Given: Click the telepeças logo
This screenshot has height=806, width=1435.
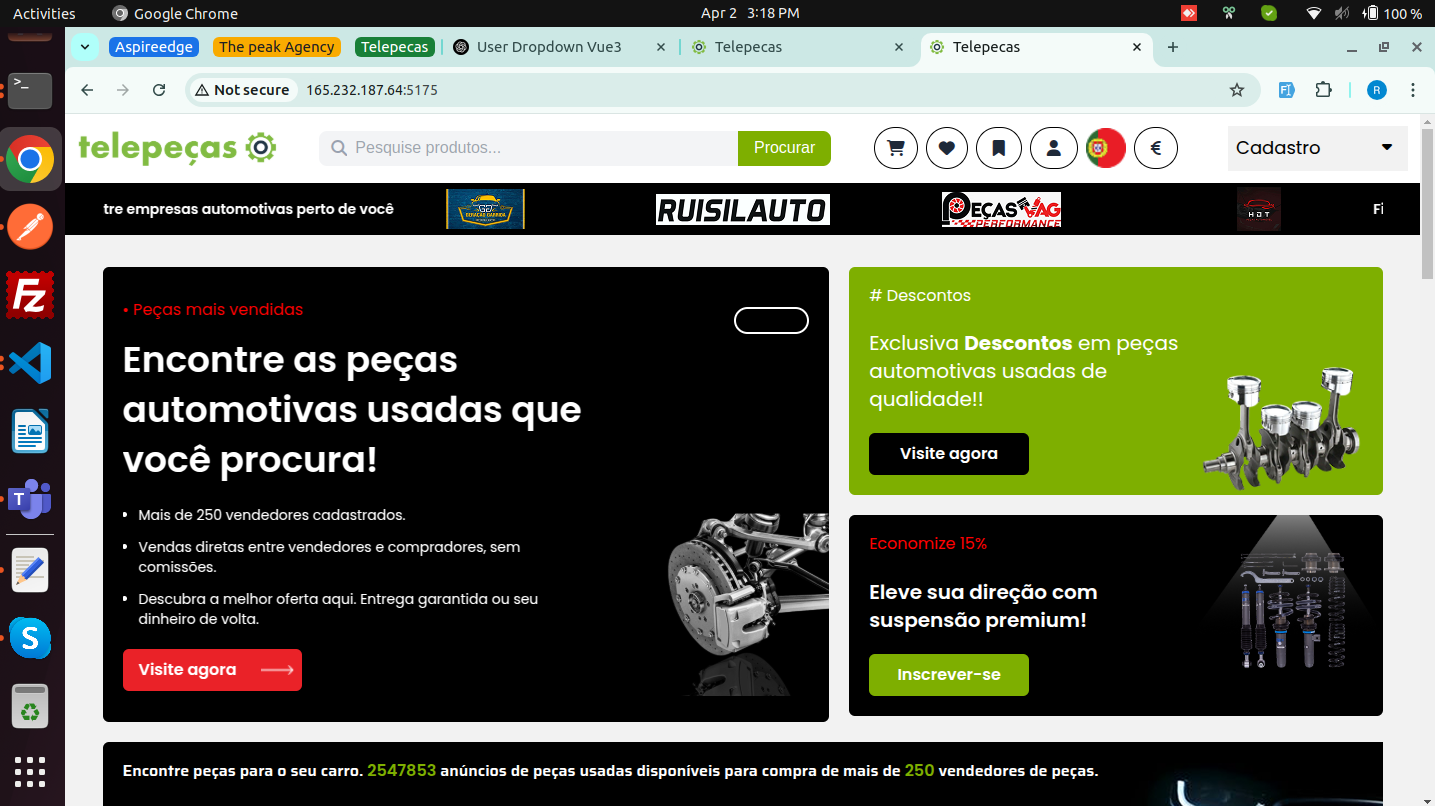Looking at the screenshot, I should (x=177, y=148).
